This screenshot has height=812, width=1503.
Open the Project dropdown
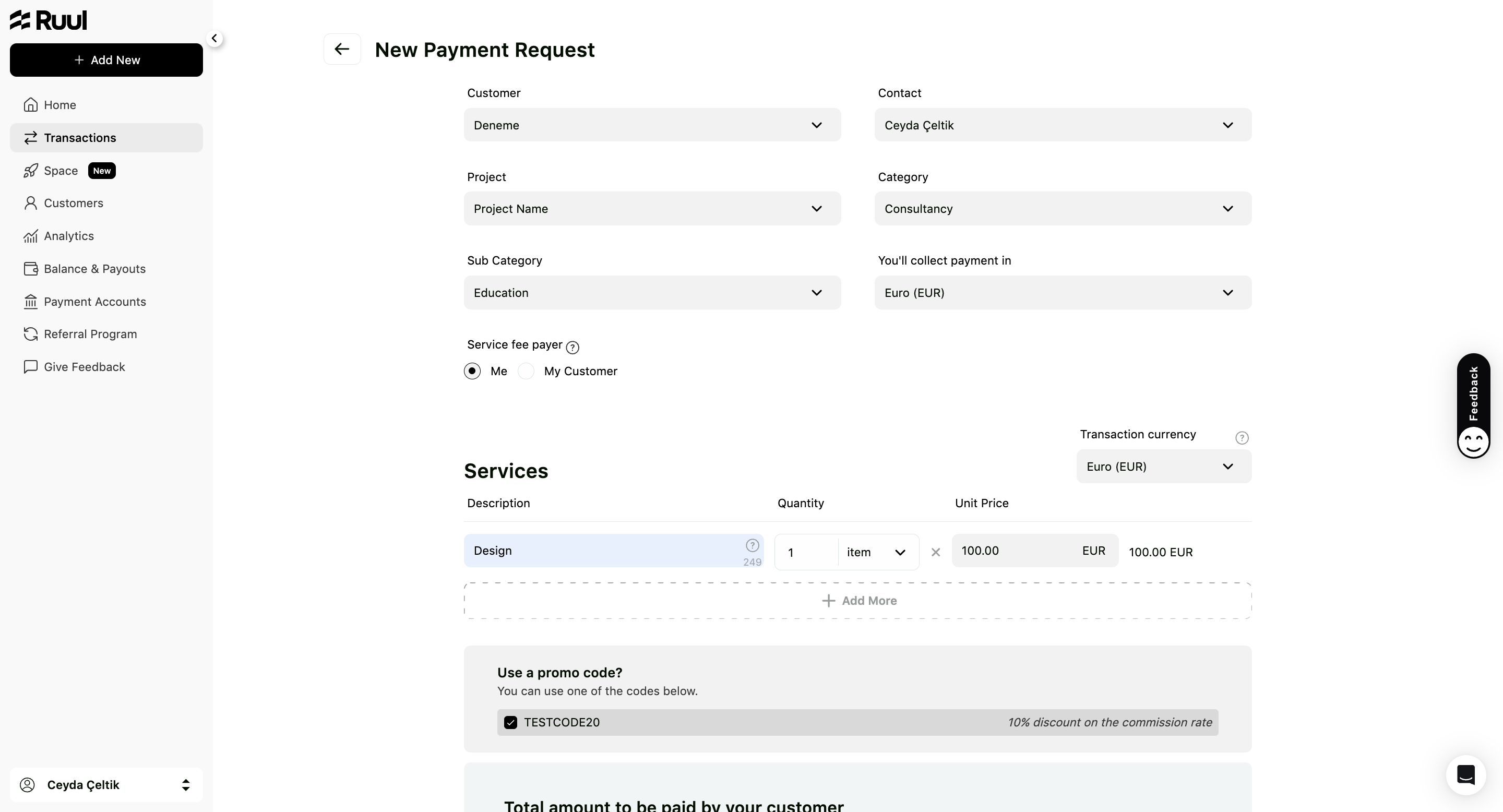[x=652, y=209]
